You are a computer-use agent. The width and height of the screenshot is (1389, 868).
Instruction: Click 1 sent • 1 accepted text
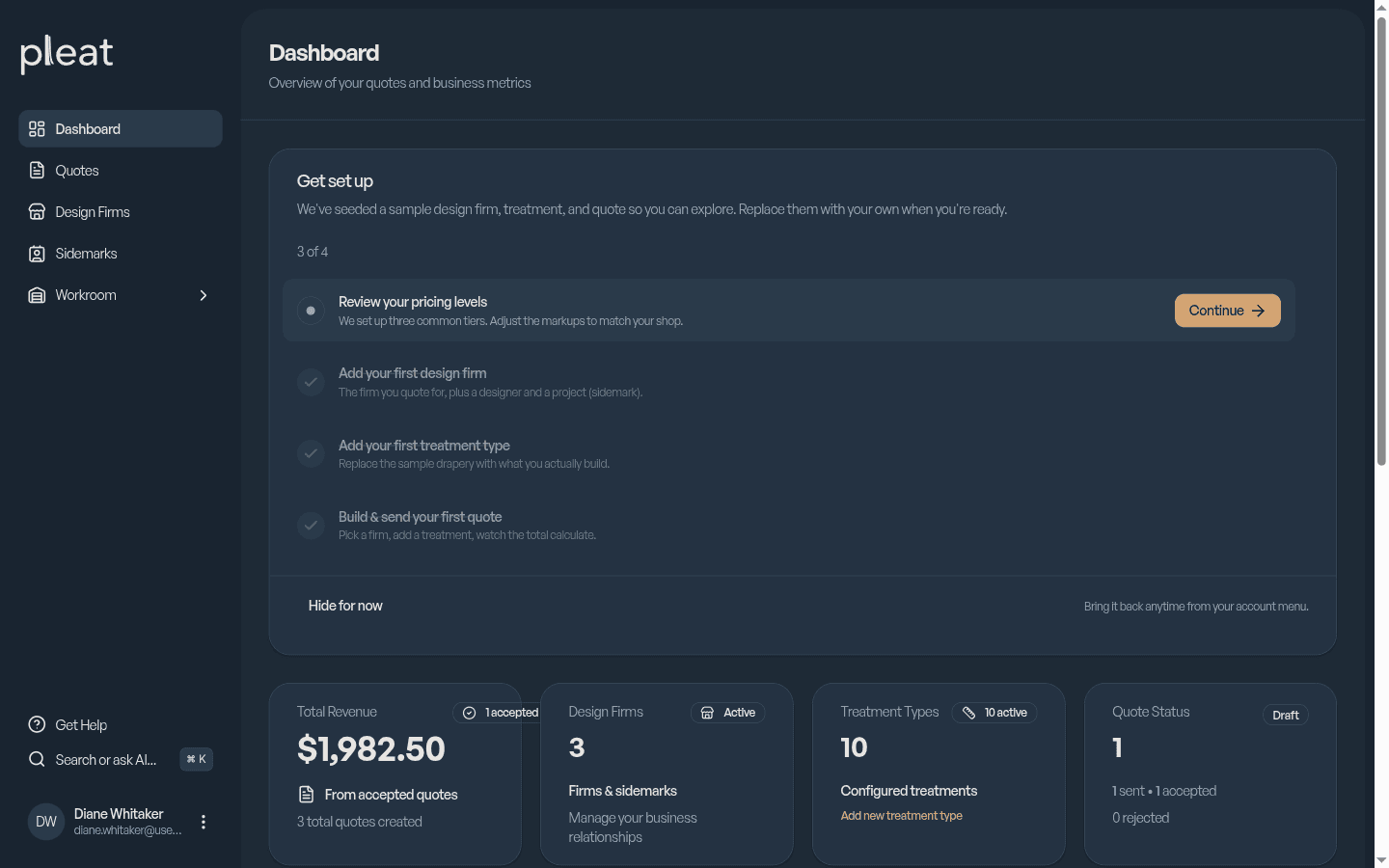1164,791
